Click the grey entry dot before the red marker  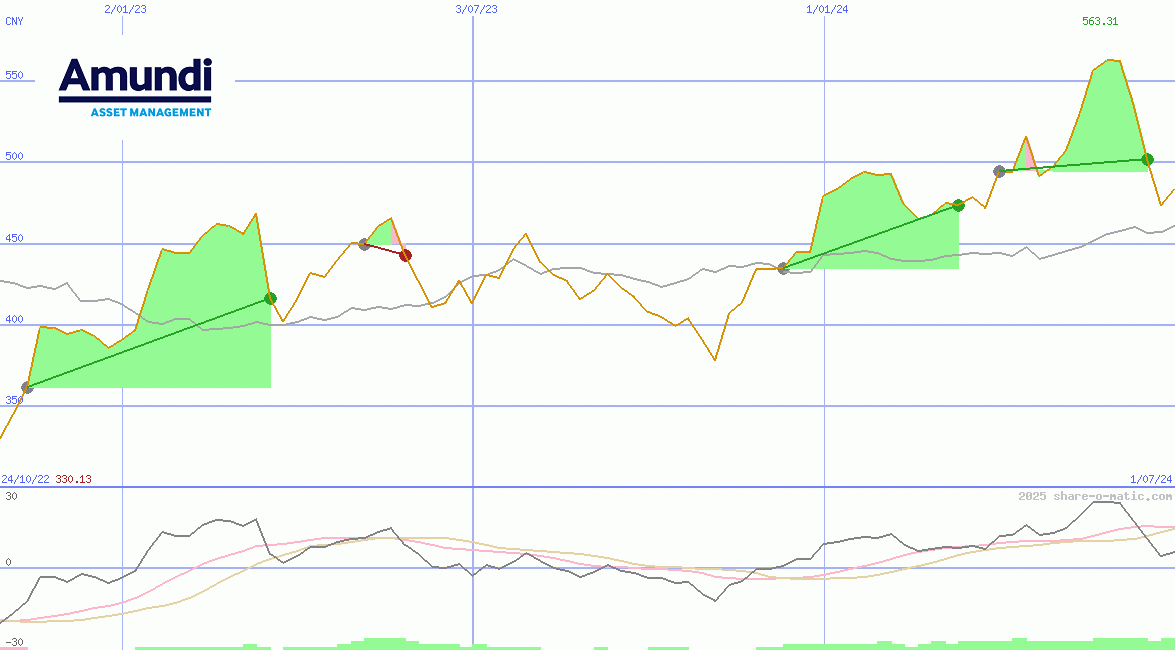point(364,244)
